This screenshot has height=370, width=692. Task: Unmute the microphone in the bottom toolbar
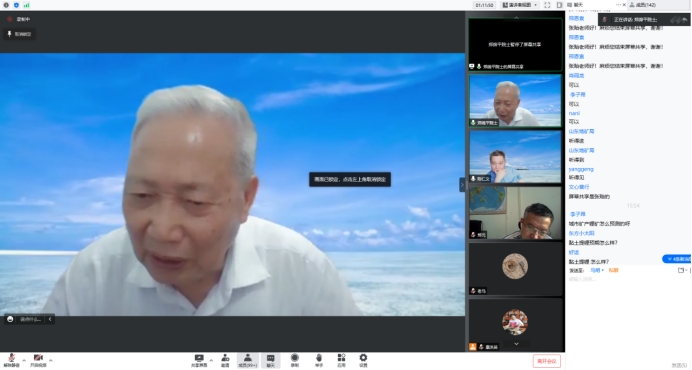(x=12, y=360)
